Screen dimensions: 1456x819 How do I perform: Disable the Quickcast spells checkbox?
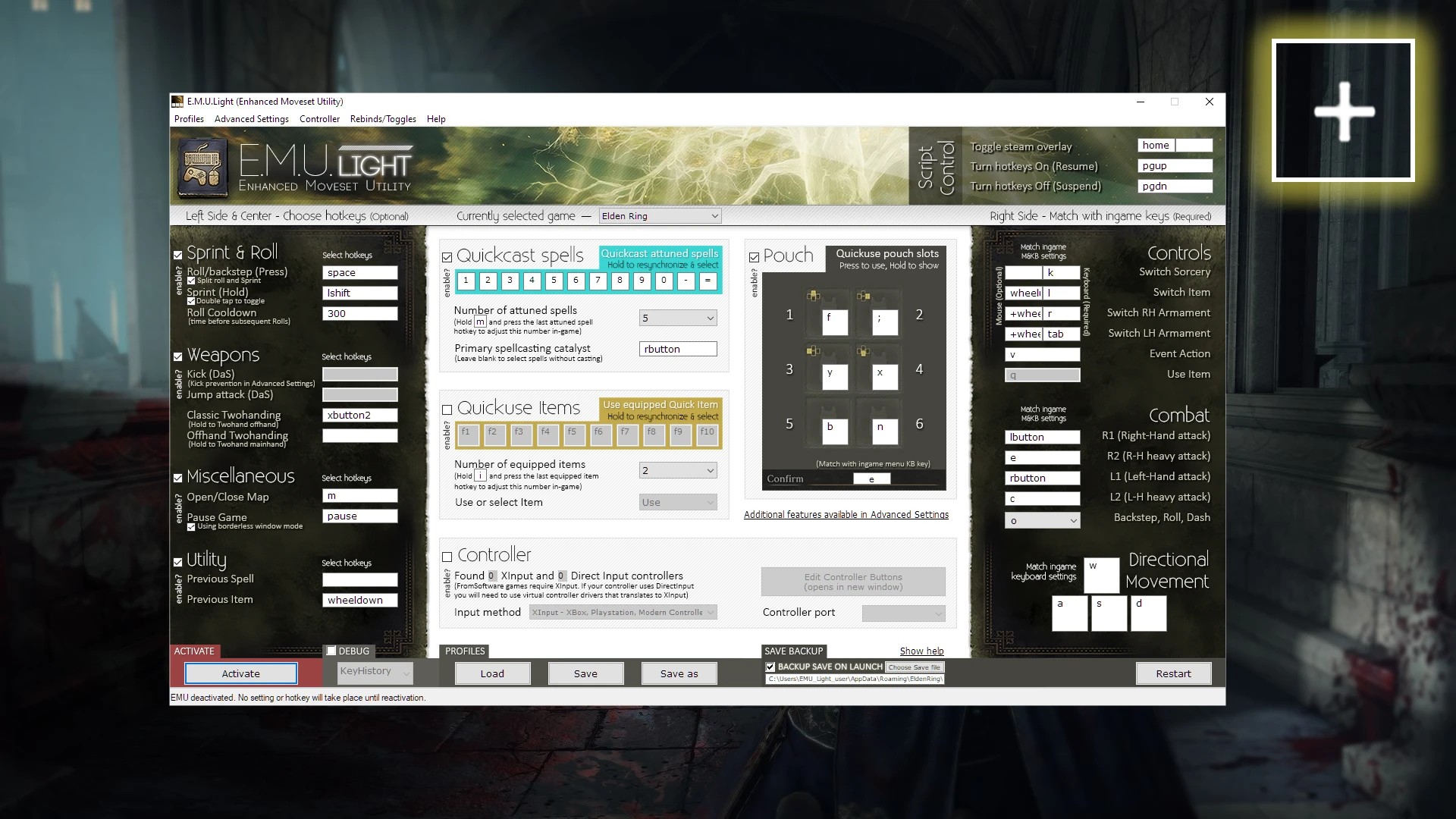(447, 257)
